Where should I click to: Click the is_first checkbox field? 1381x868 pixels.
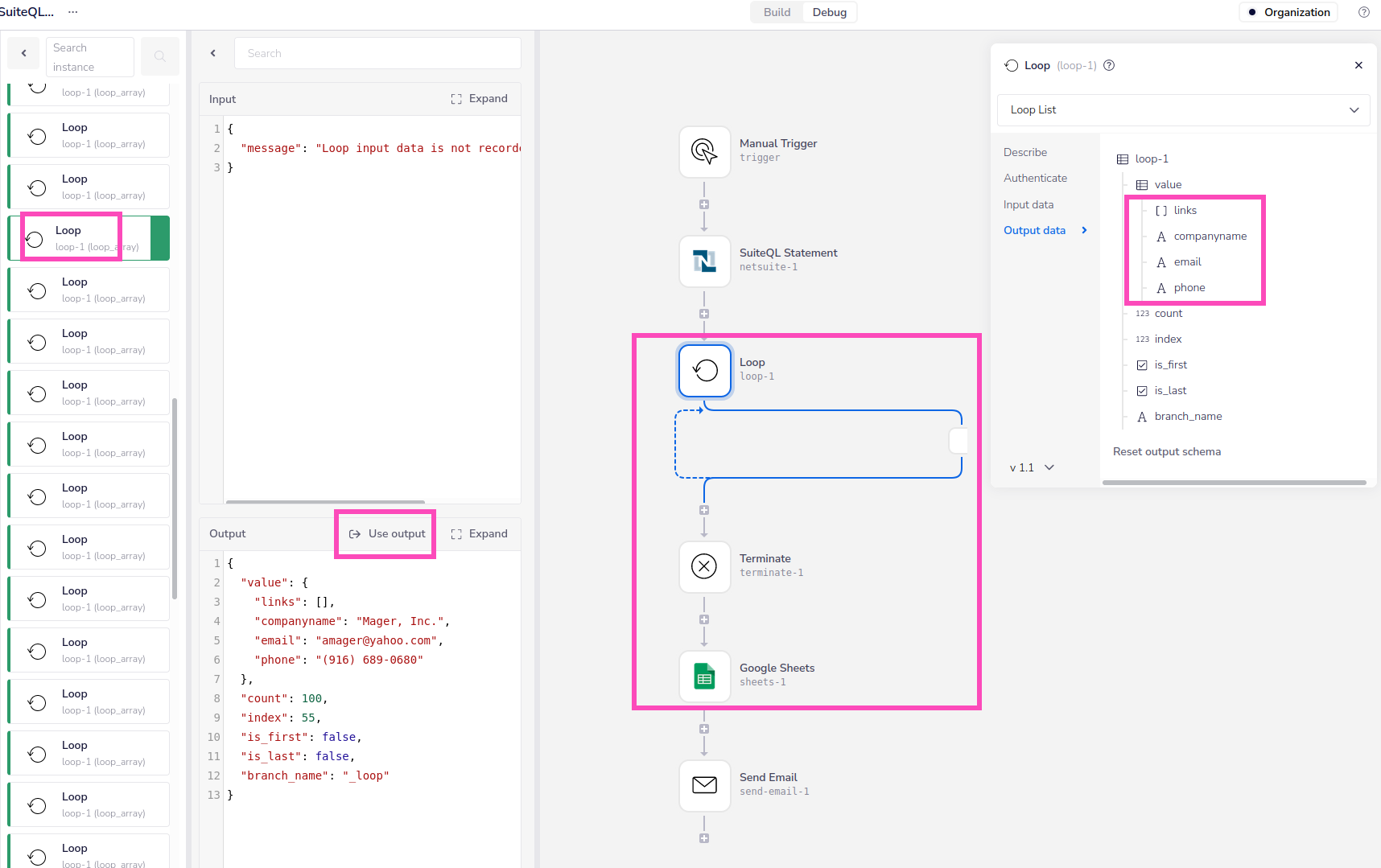pos(1142,365)
